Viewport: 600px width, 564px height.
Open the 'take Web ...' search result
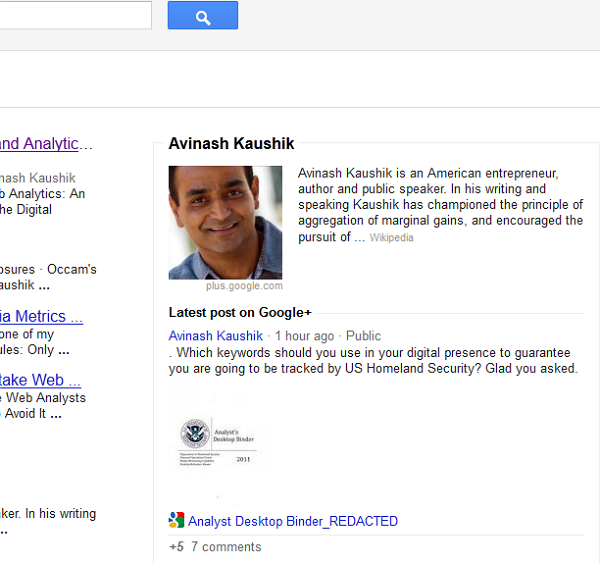point(40,380)
